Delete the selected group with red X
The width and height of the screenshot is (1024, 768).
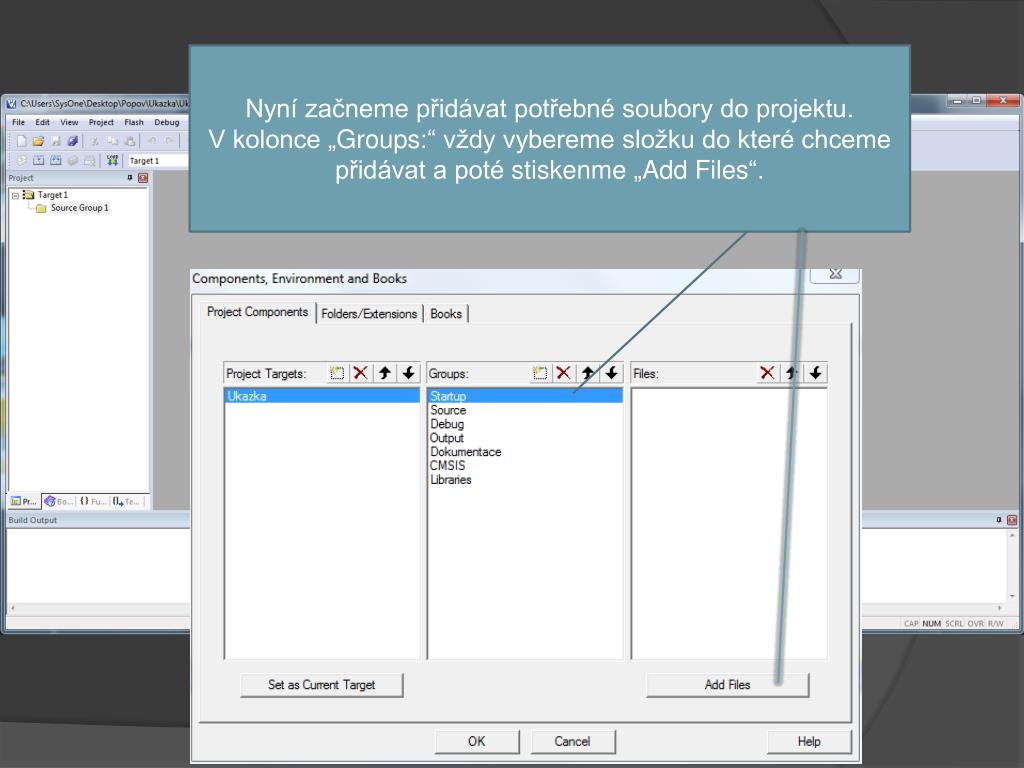tap(564, 373)
